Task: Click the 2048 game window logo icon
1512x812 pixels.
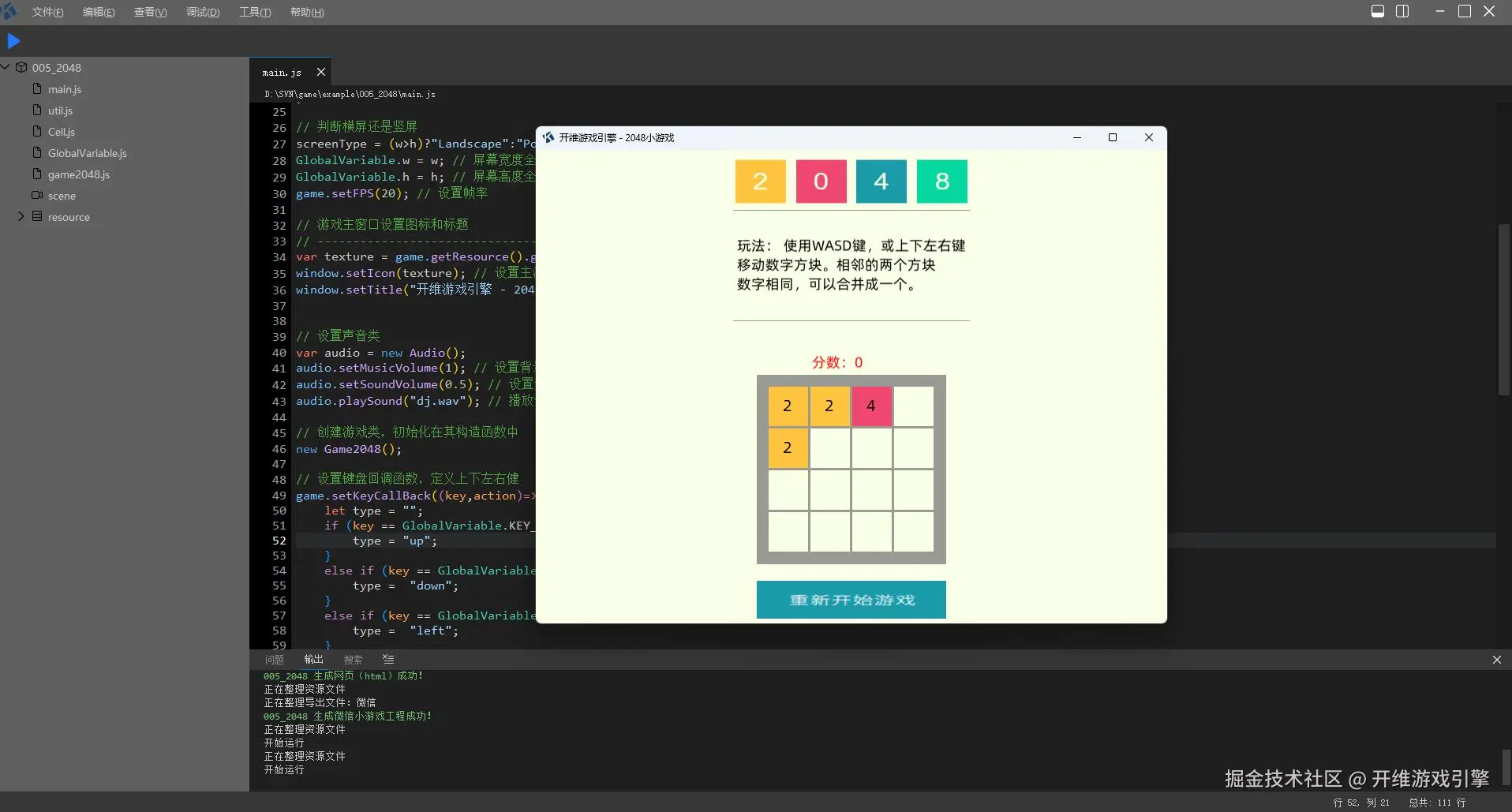Action: pos(548,137)
